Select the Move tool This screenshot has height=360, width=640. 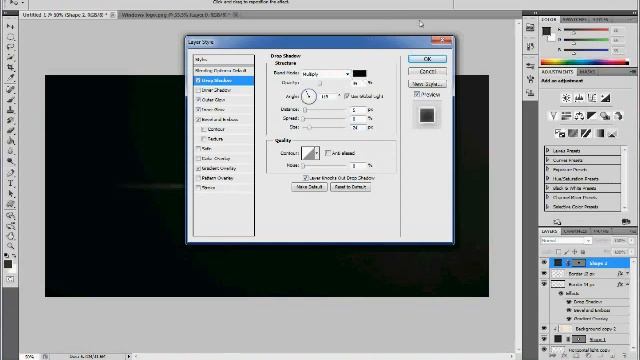[x=11, y=27]
